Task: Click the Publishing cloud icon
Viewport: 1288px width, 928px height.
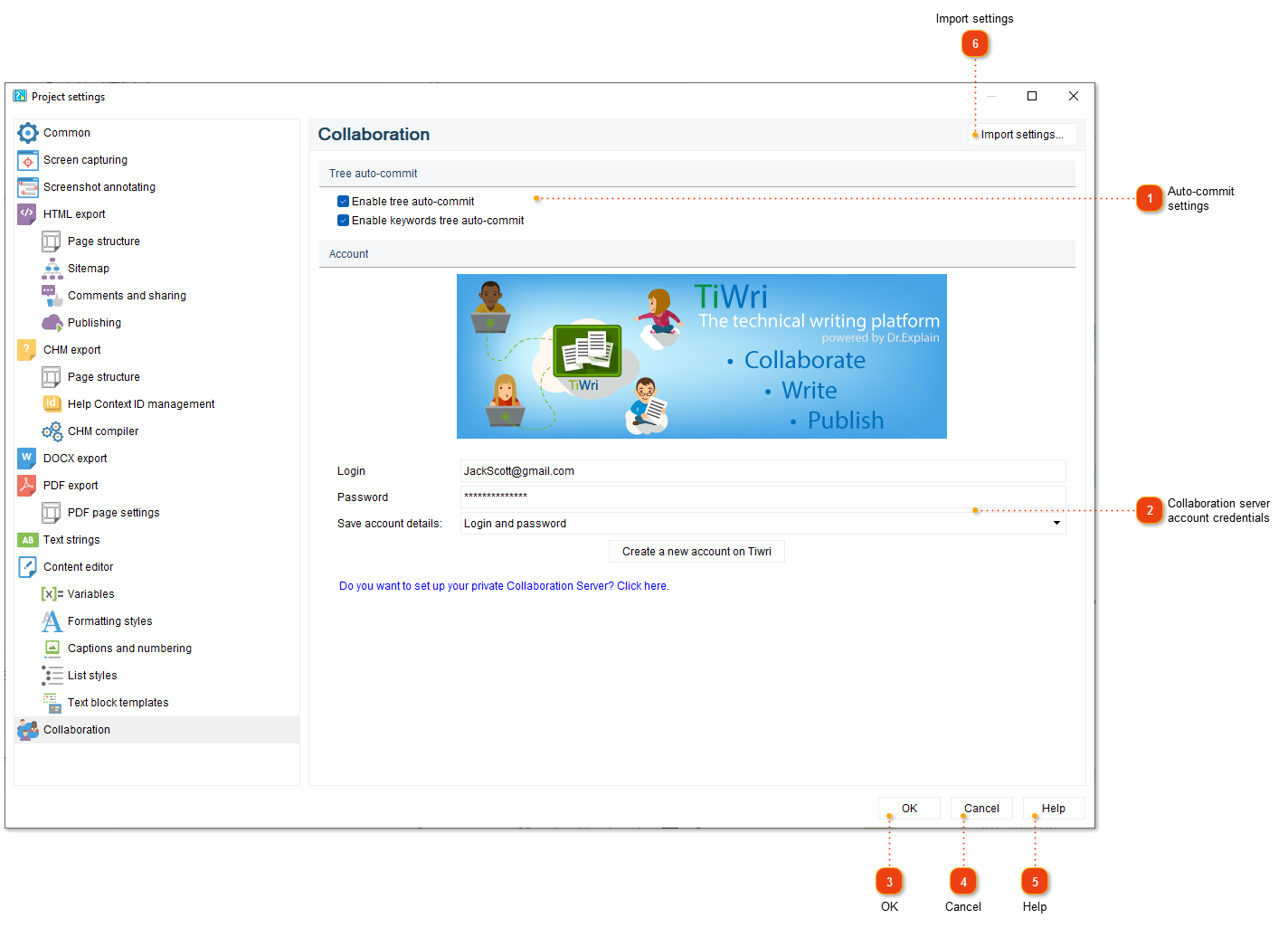Action: click(x=52, y=322)
